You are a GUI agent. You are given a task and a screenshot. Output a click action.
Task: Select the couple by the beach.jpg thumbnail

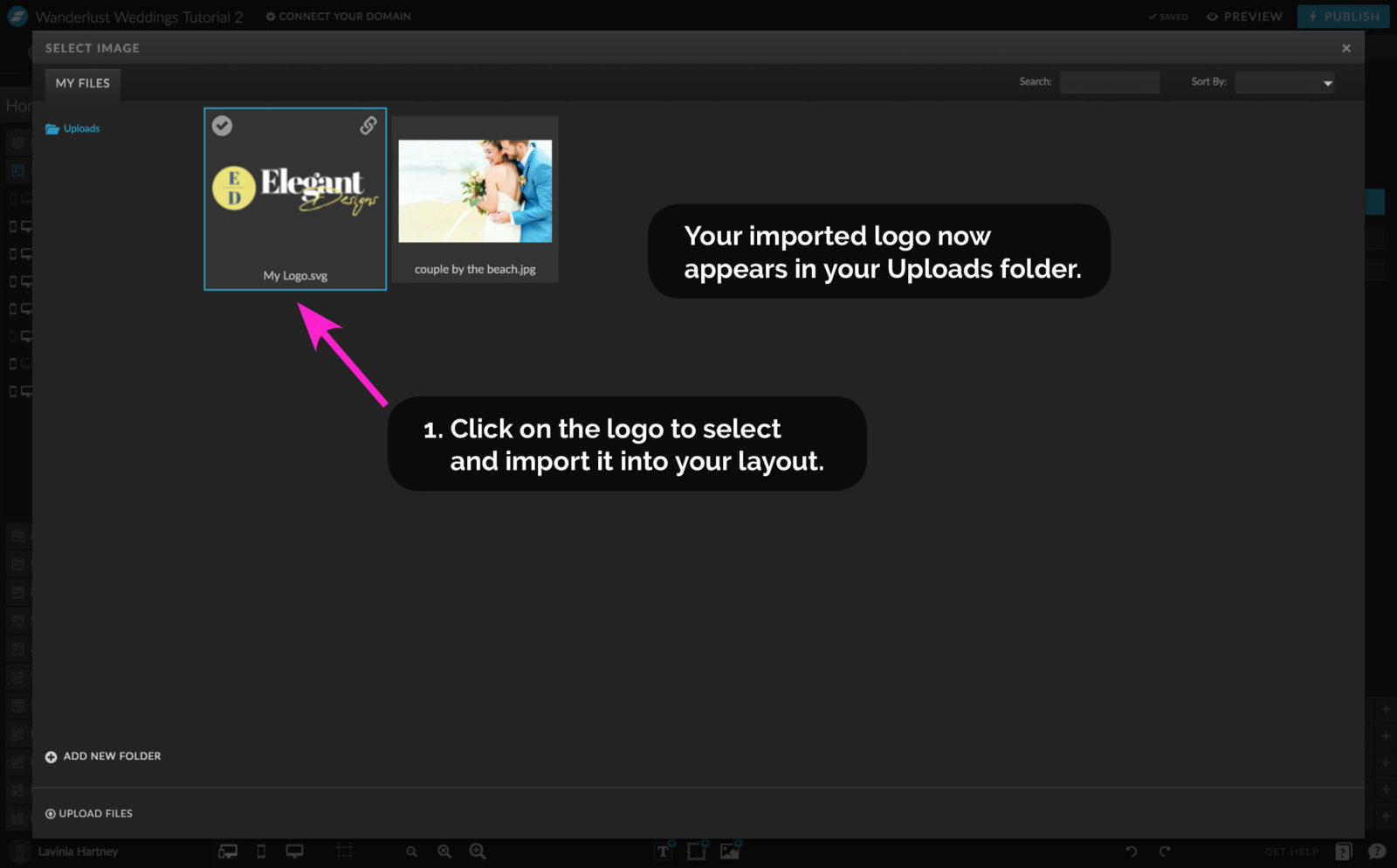click(474, 190)
